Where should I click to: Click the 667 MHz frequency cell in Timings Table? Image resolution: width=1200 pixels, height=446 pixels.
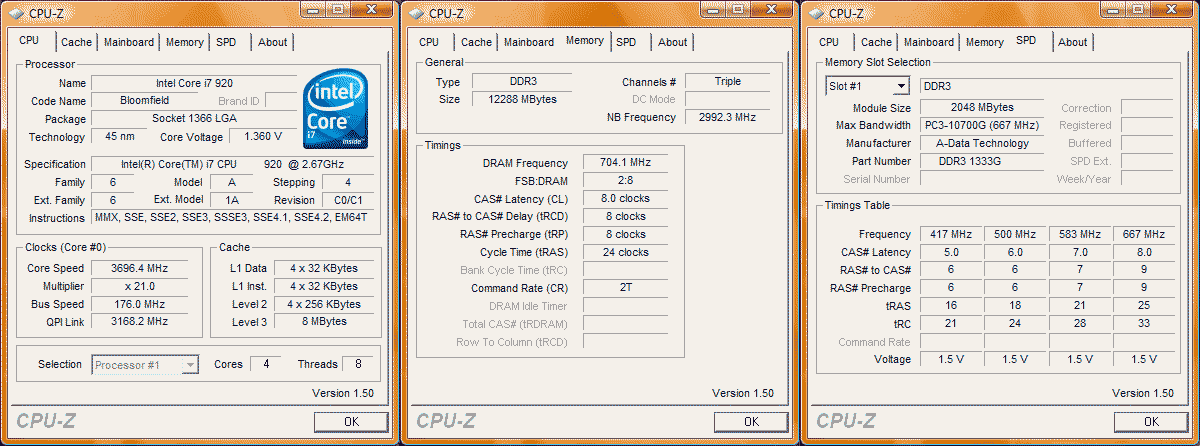(1146, 235)
